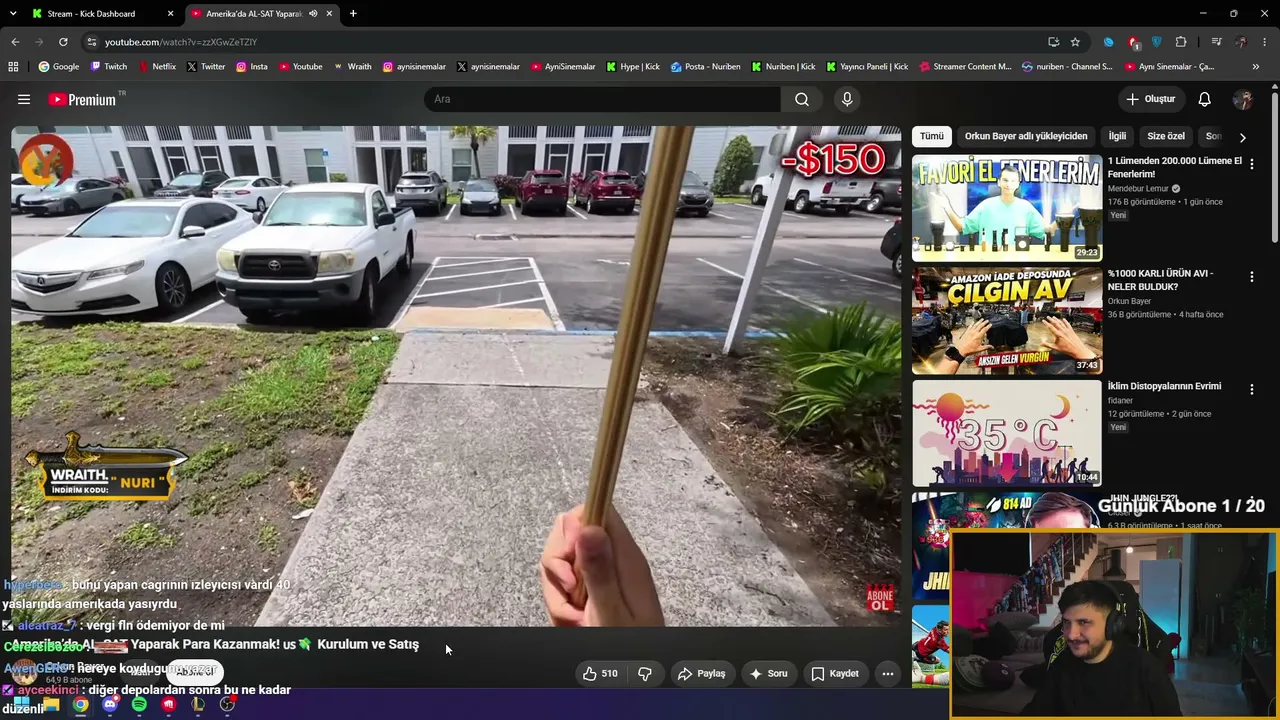This screenshot has width=1280, height=720.
Task: Open the Netflix bookmark
Action: (x=156, y=67)
